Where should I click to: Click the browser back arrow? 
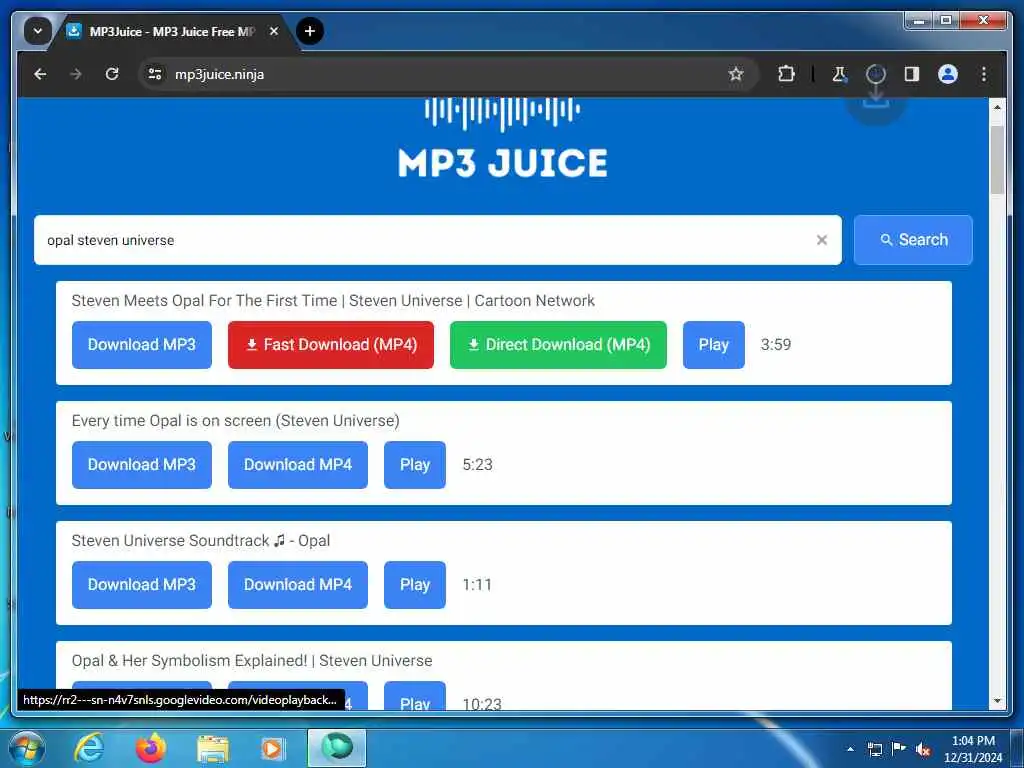click(x=40, y=74)
